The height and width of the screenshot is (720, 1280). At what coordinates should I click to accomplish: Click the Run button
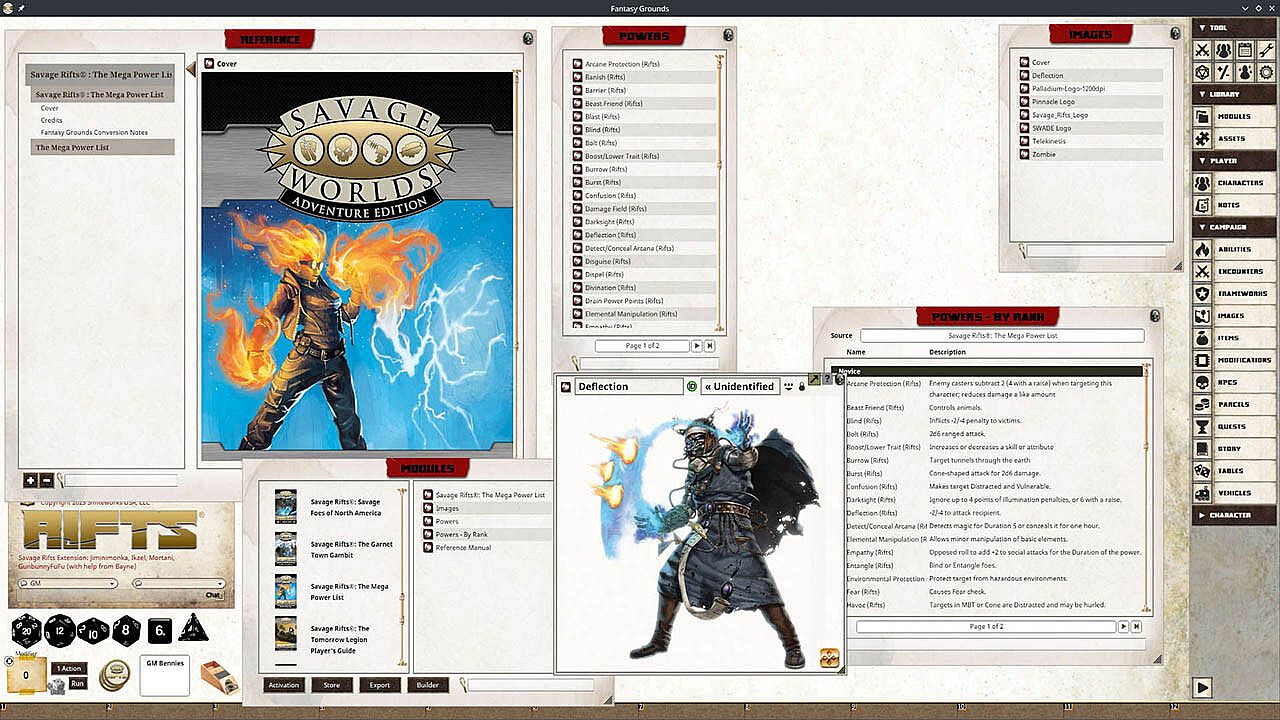pyautogui.click(x=78, y=683)
